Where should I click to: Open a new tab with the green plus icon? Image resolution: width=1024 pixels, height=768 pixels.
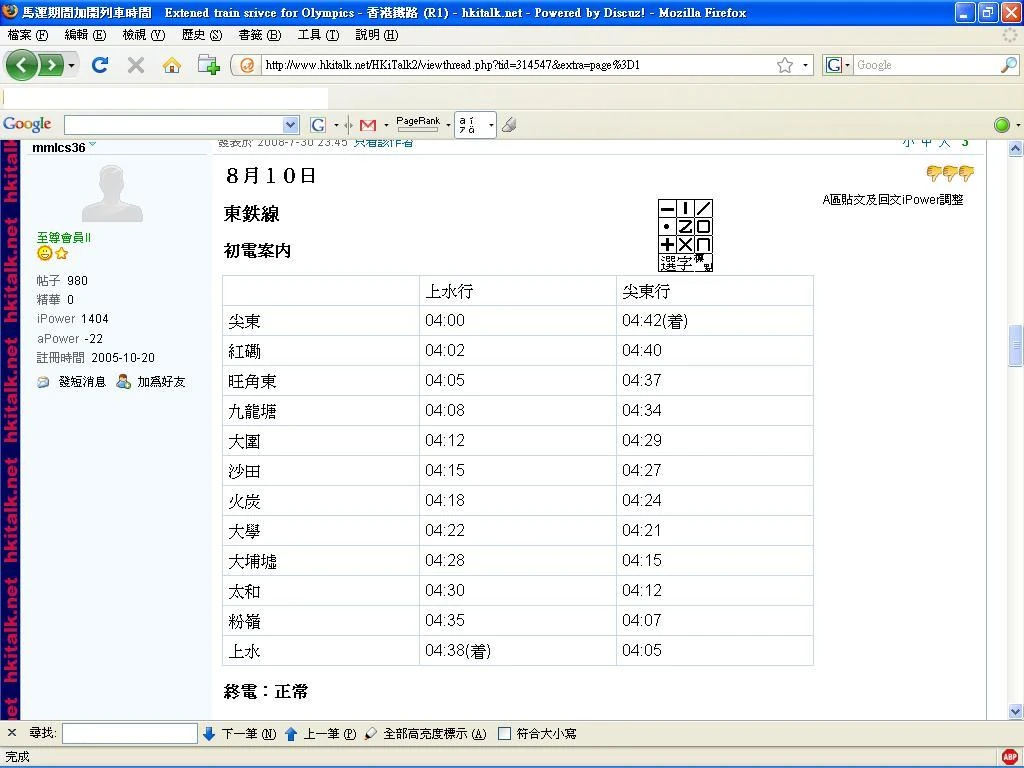coord(208,65)
